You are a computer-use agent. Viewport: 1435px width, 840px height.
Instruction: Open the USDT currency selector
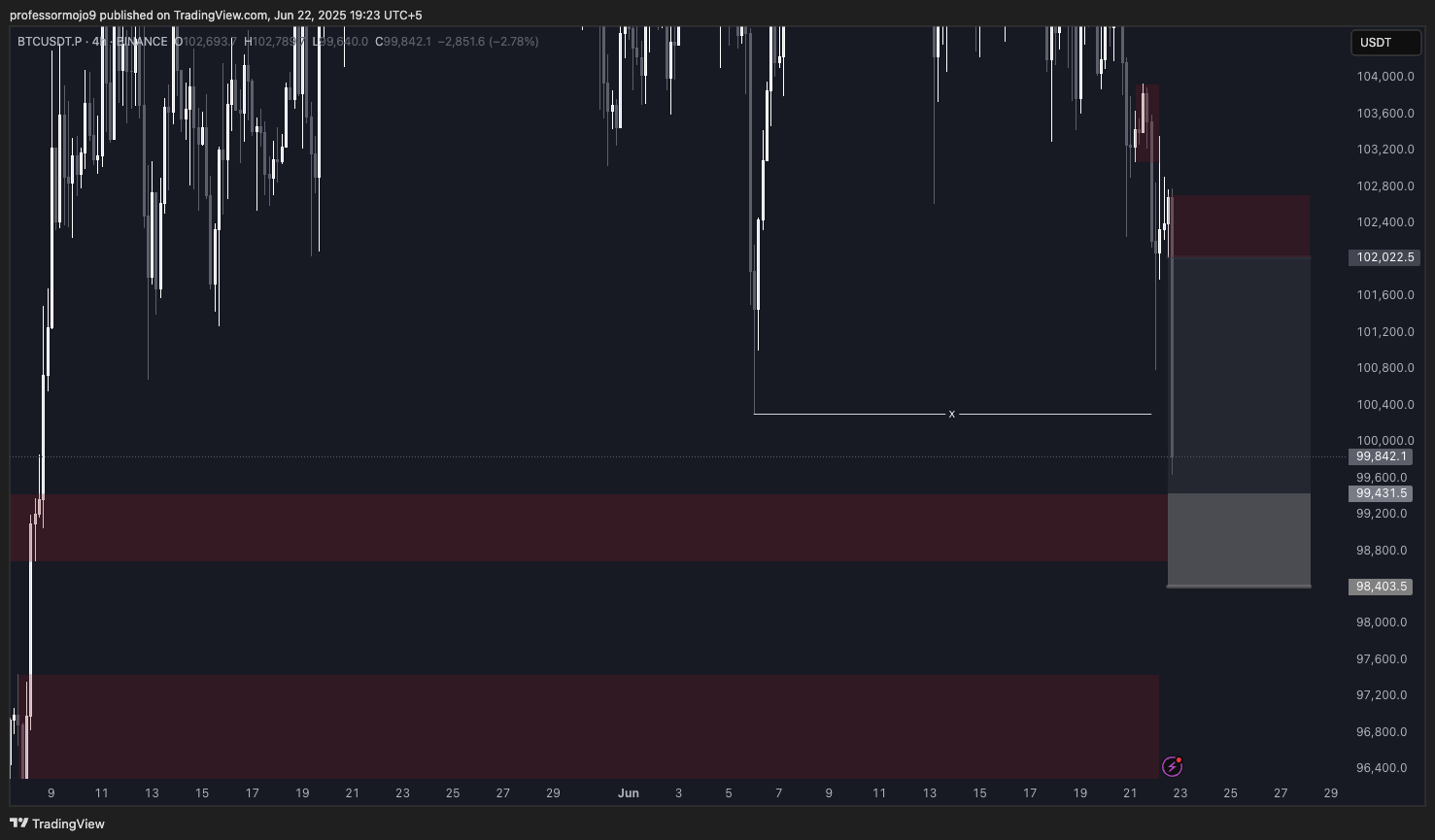coord(1386,43)
